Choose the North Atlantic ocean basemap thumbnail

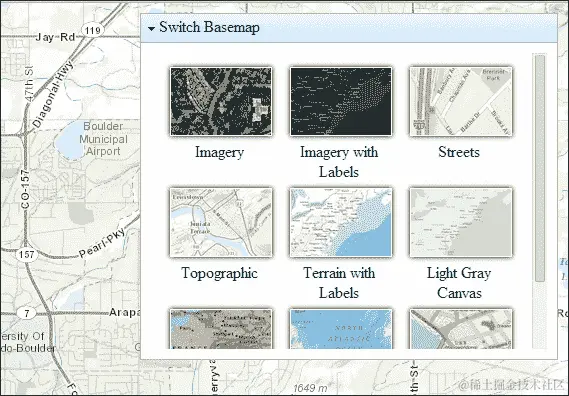pyautogui.click(x=341, y=329)
